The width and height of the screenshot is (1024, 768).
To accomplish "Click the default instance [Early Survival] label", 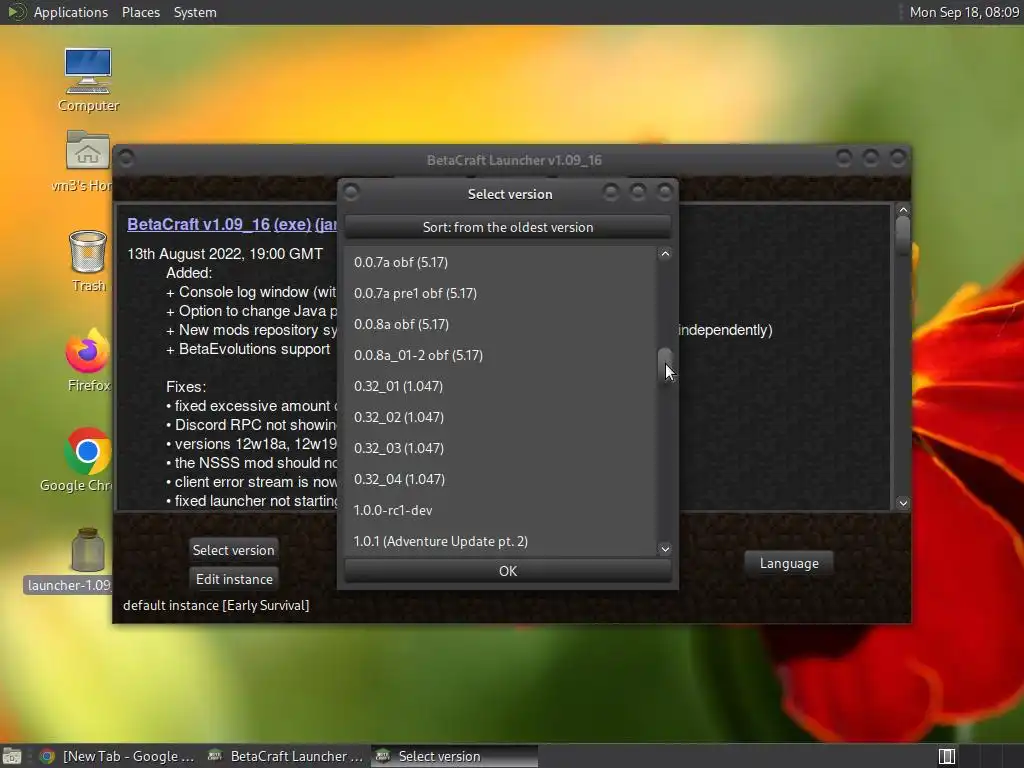I will pos(216,605).
